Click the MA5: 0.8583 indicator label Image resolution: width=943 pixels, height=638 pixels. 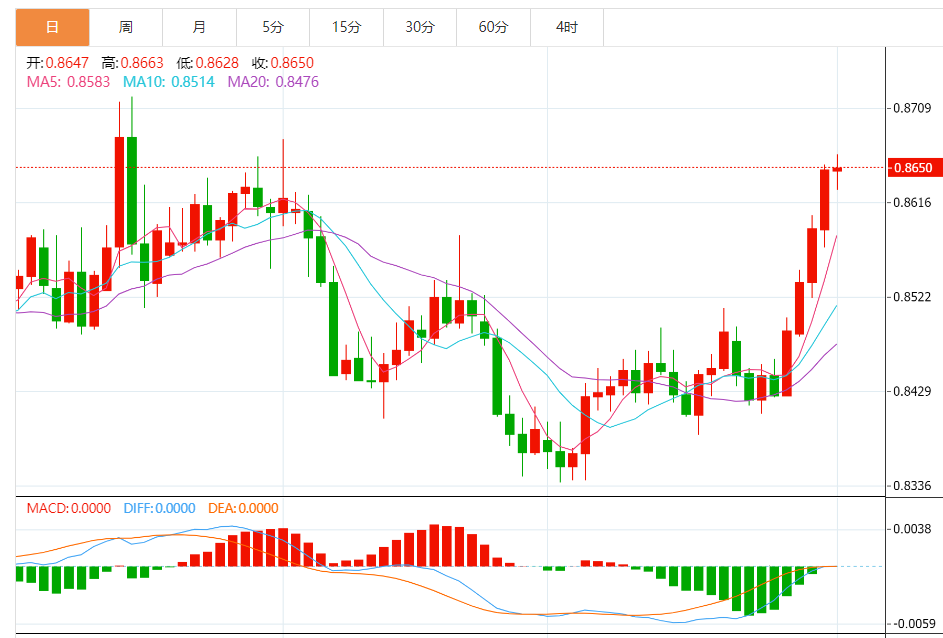tap(68, 82)
